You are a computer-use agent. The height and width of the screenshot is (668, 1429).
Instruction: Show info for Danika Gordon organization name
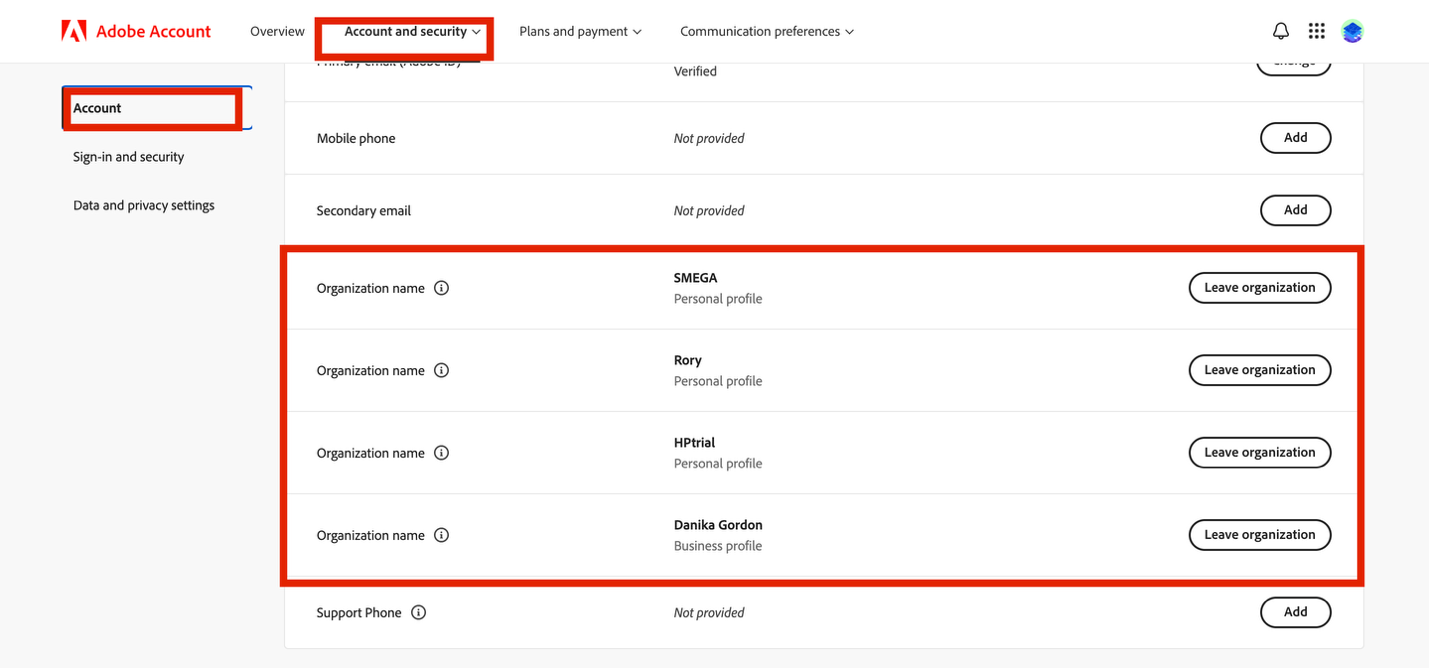click(441, 535)
